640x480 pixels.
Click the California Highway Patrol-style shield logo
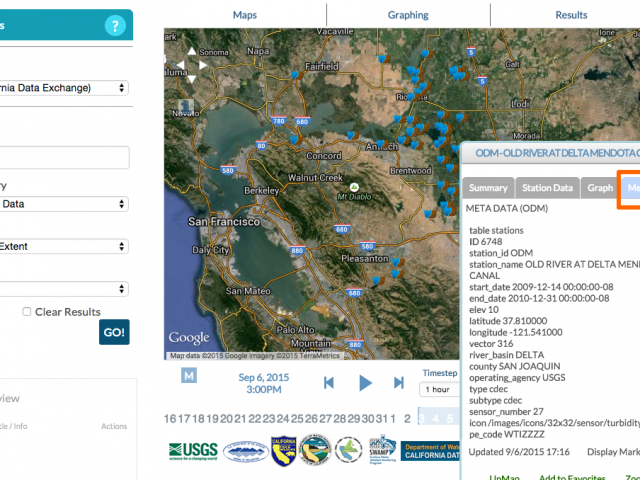tap(283, 451)
